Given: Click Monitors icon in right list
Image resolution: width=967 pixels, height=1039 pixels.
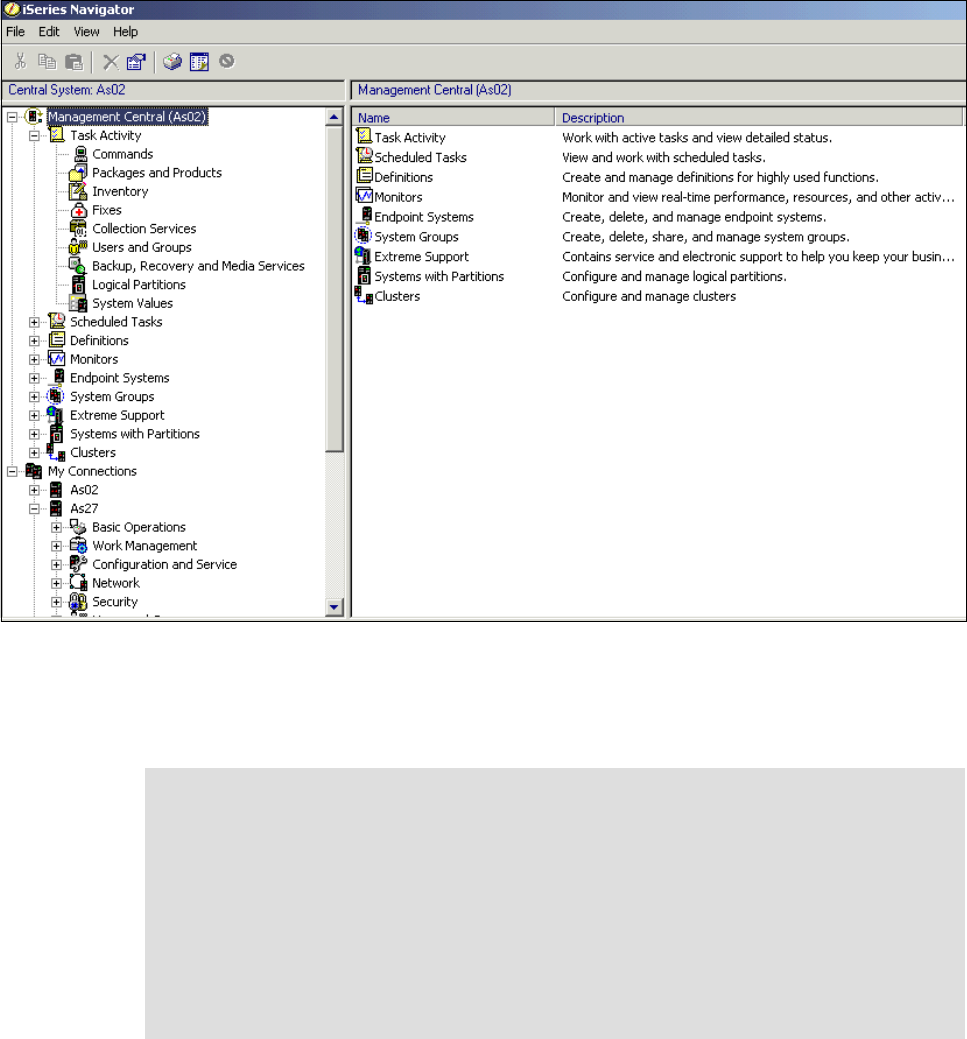Looking at the screenshot, I should 364,196.
